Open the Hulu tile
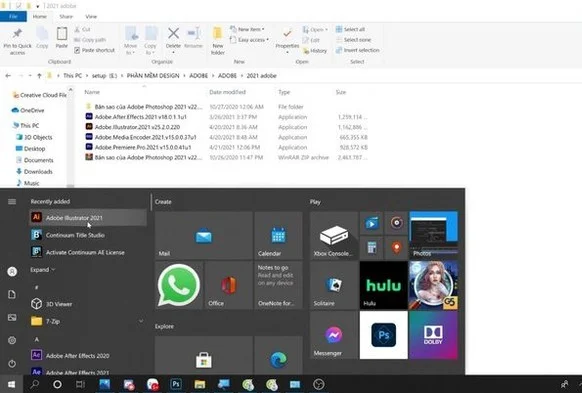 point(383,285)
